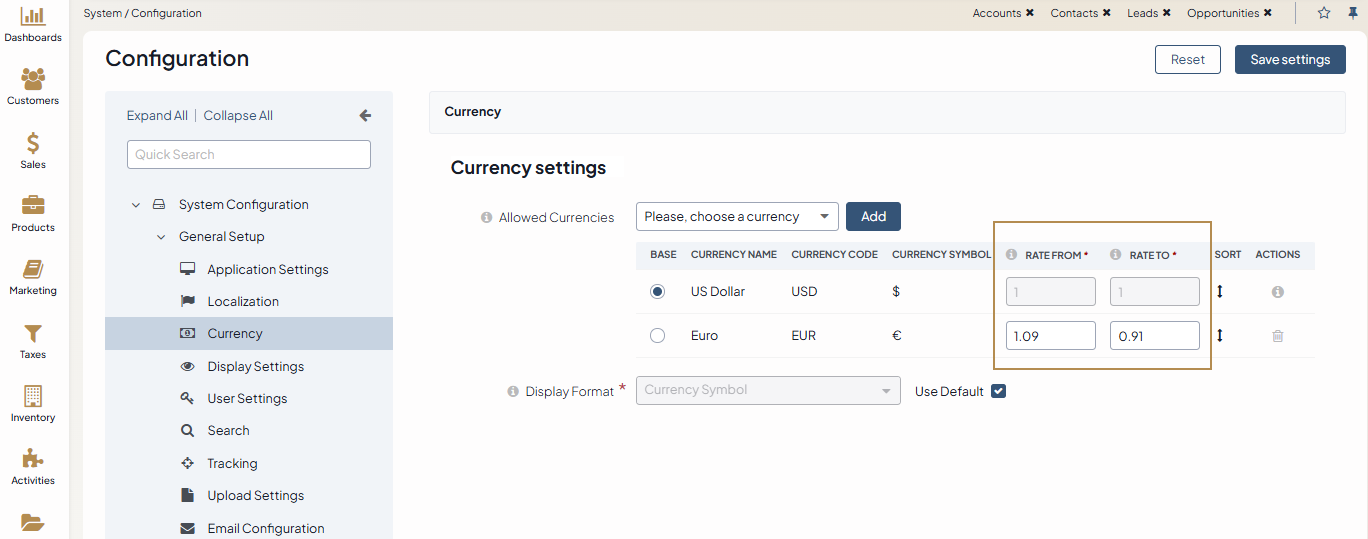Collapse the General Setup section

[x=160, y=237]
